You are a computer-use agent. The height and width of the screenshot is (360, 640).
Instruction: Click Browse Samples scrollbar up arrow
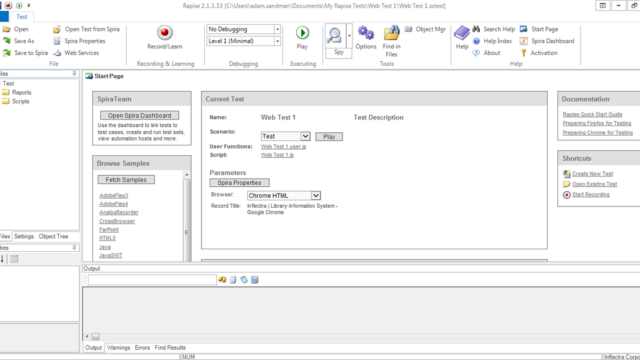(x=187, y=174)
